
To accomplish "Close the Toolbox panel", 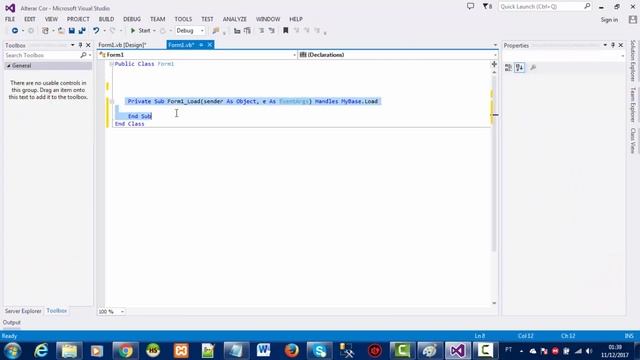I will click(x=88, y=45).
